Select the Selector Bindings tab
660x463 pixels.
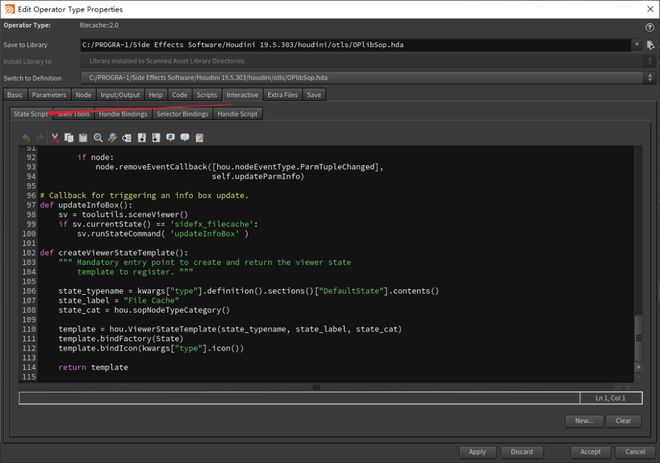[182, 114]
